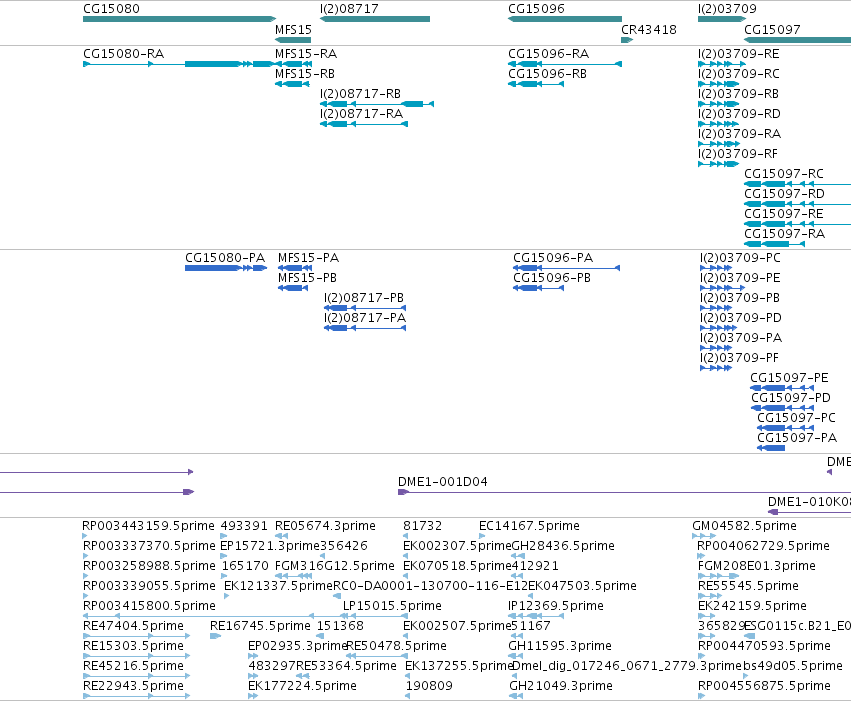Screen dimensions: 851x701
Task: Select EST RP003443159.5prime
Action: (148, 526)
